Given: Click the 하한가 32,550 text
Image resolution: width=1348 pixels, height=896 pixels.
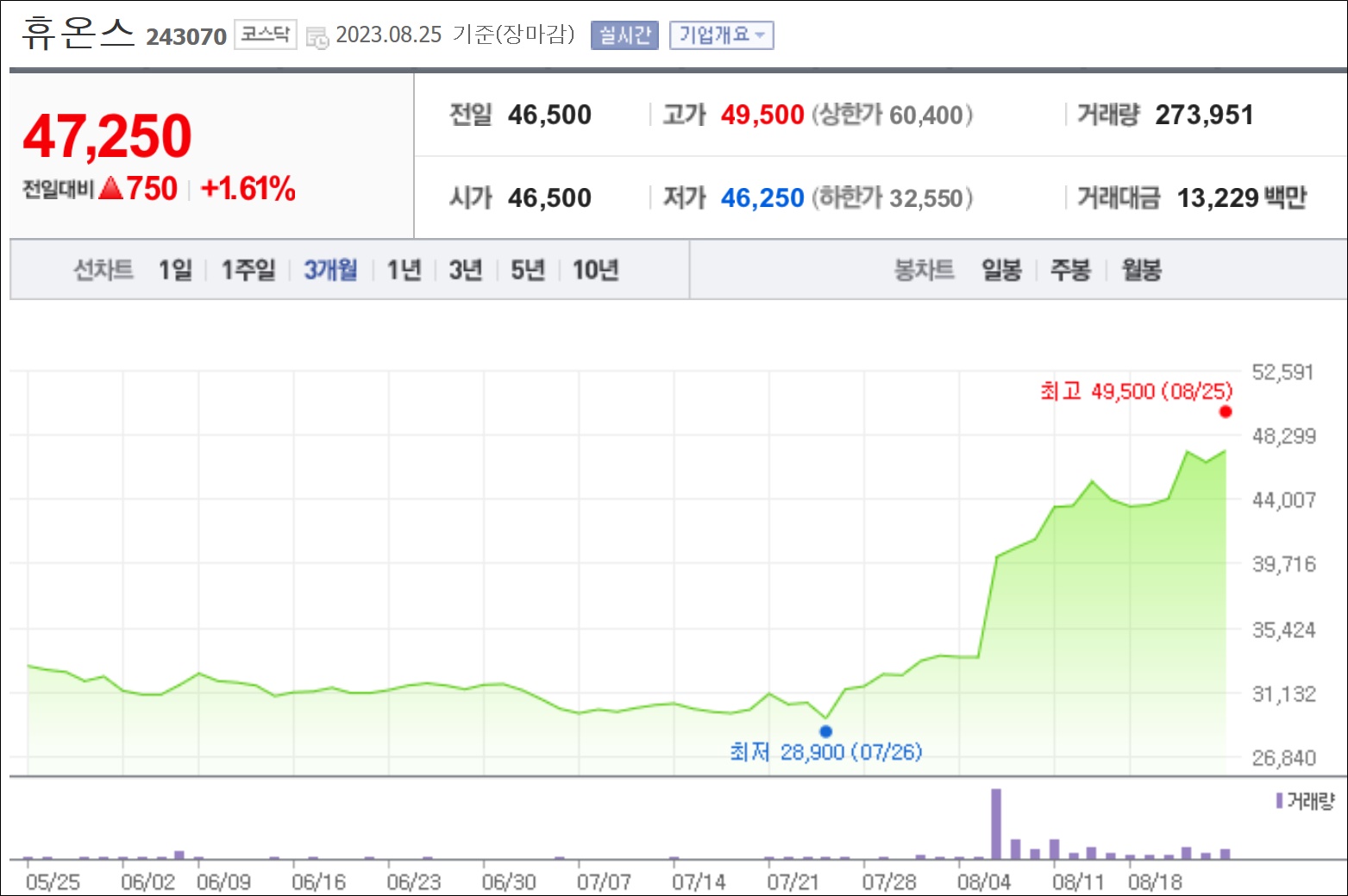Looking at the screenshot, I should [x=893, y=198].
